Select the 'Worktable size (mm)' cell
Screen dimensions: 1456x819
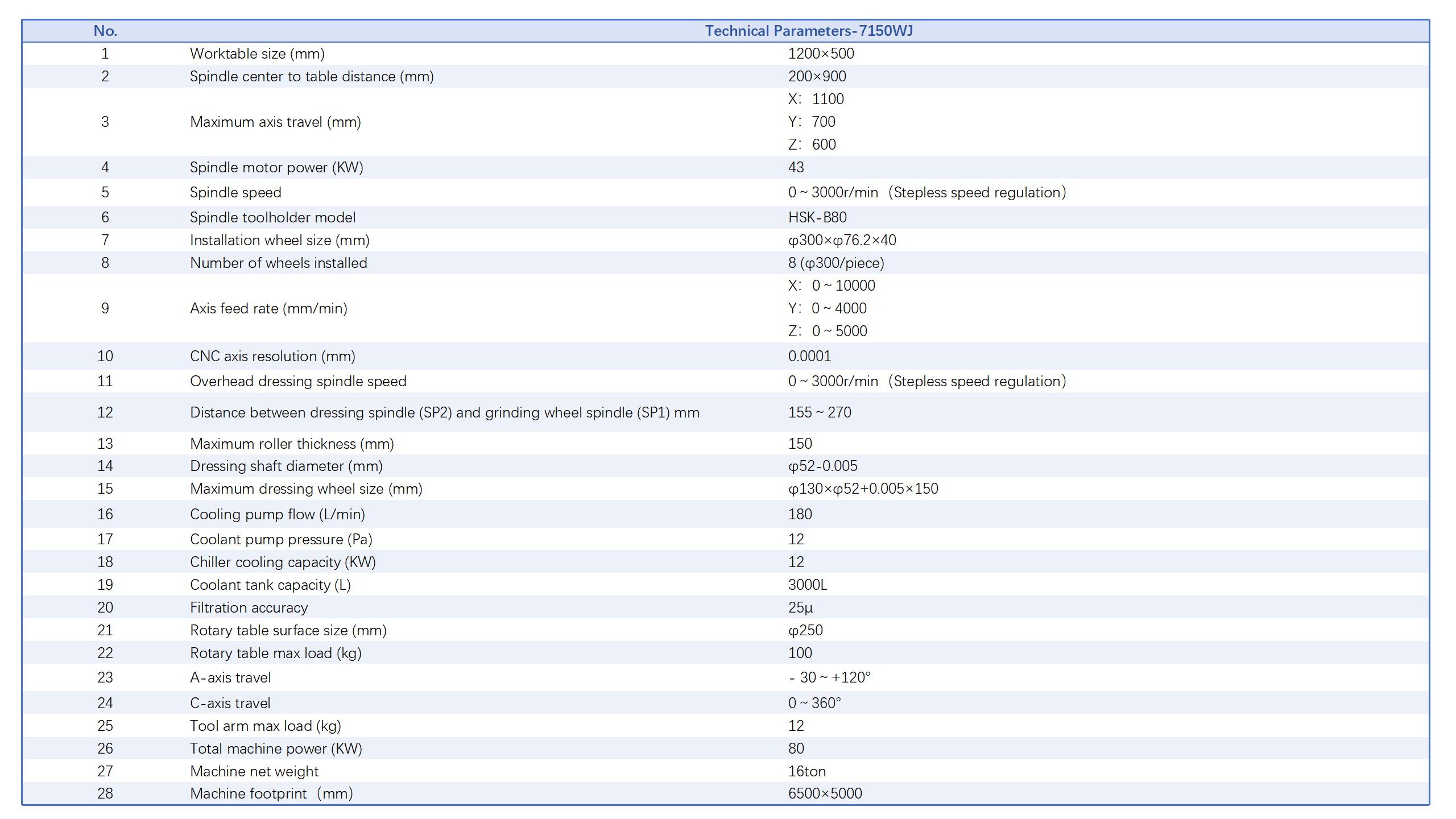[257, 53]
